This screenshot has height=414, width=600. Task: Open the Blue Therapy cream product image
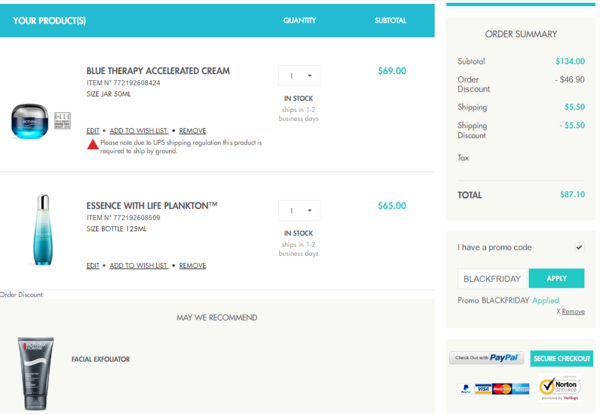point(30,121)
